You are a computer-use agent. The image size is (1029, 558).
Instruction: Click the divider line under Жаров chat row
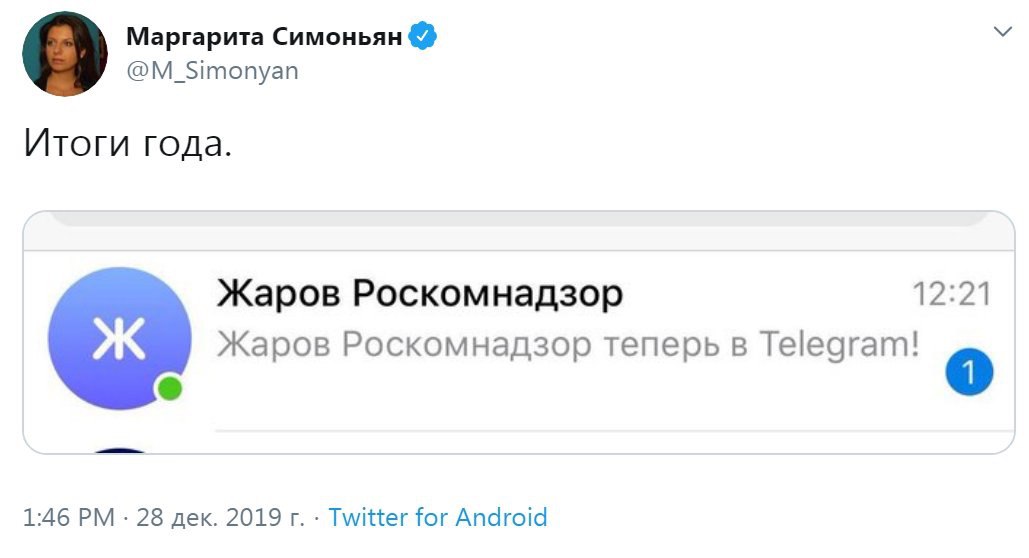[615, 431]
